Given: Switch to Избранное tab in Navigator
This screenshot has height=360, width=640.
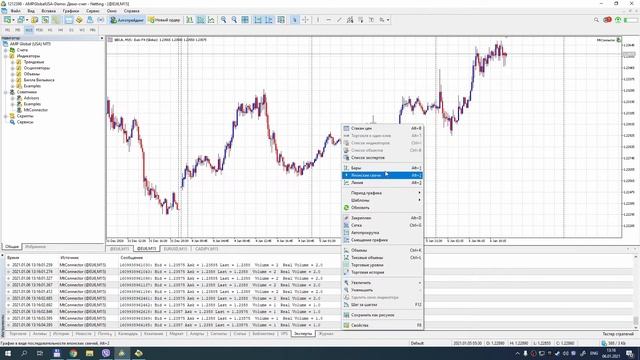Looking at the screenshot, I should [36, 247].
